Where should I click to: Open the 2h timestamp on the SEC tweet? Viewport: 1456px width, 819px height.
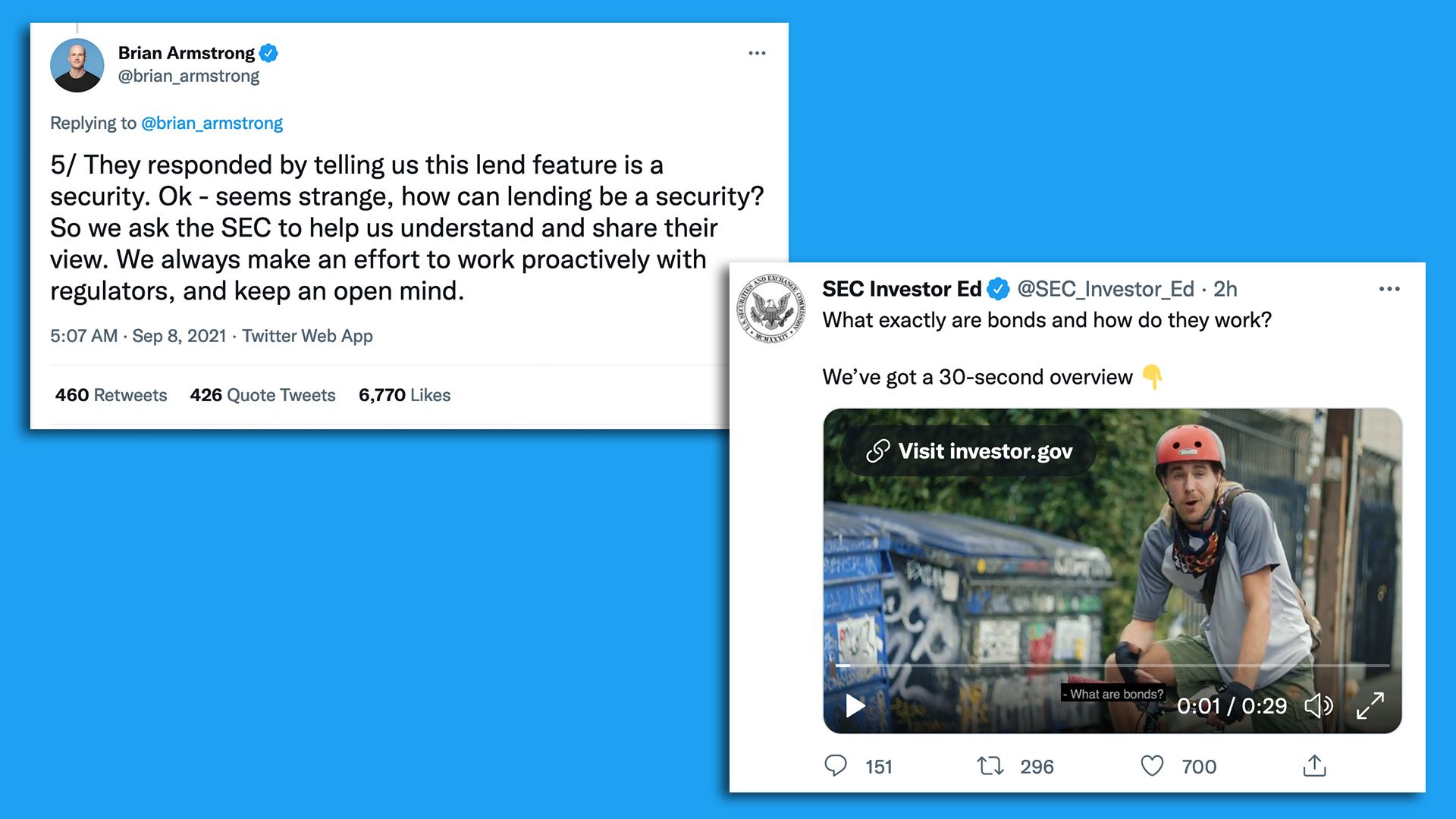point(1225,289)
